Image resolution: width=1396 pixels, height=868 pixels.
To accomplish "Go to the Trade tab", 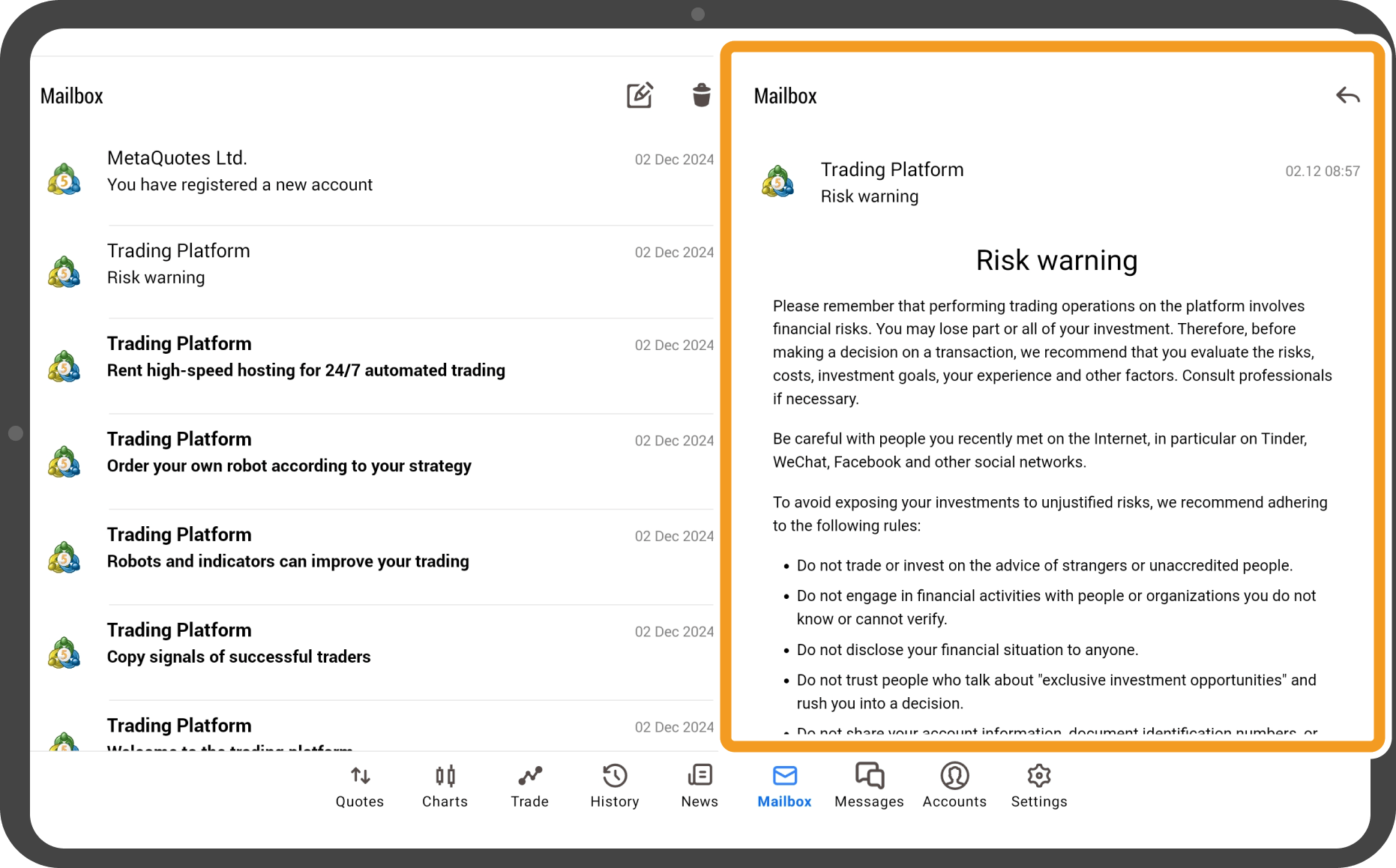I will coord(529,786).
